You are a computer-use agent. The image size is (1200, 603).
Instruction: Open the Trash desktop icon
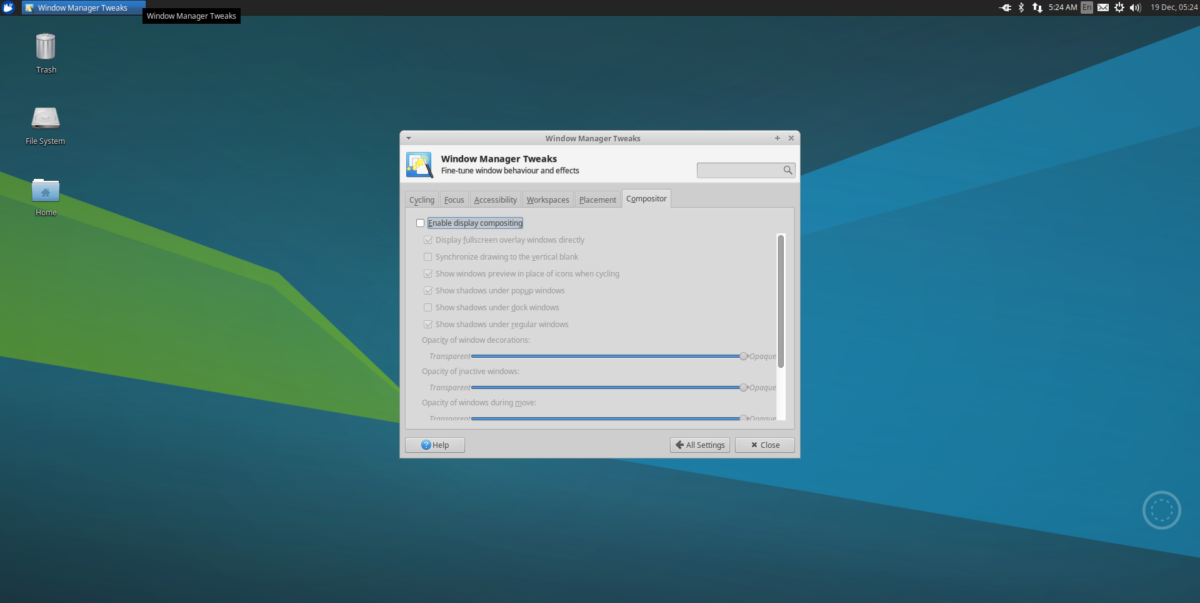[46, 53]
